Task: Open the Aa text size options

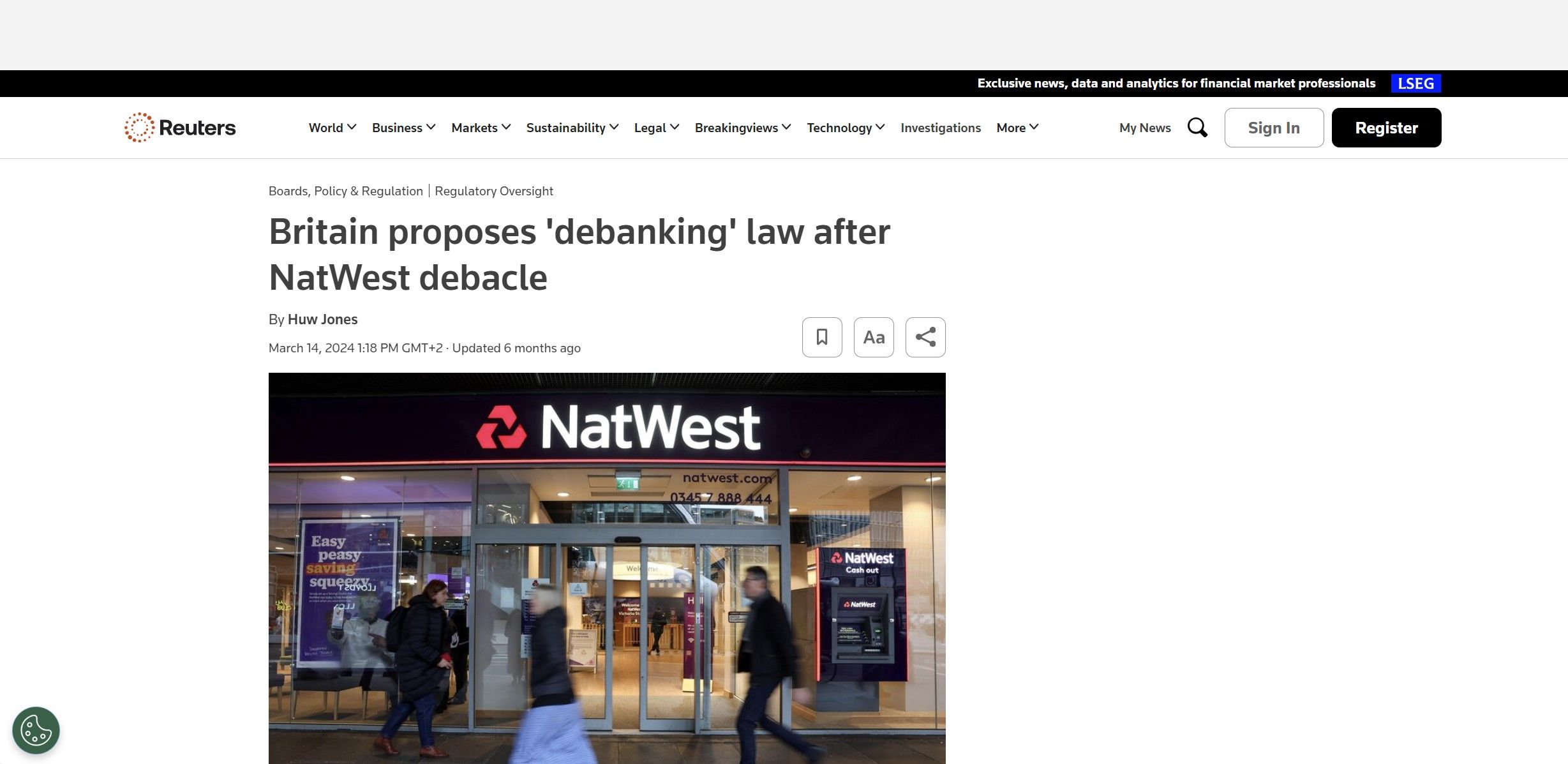Action: click(874, 337)
